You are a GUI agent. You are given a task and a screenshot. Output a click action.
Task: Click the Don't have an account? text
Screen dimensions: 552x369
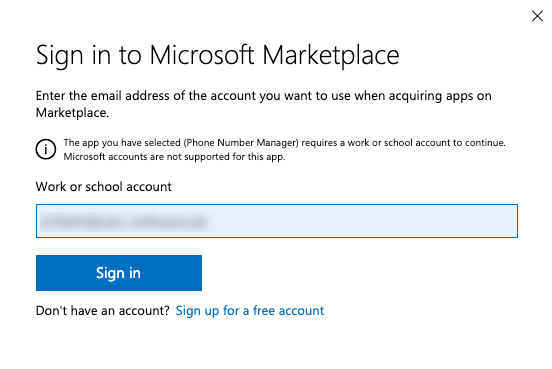(103, 311)
